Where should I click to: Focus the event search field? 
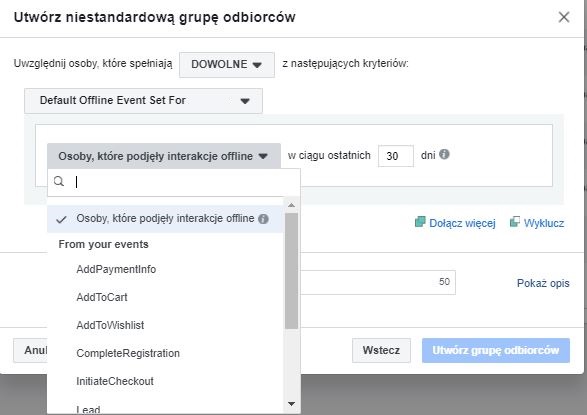[x=174, y=182]
